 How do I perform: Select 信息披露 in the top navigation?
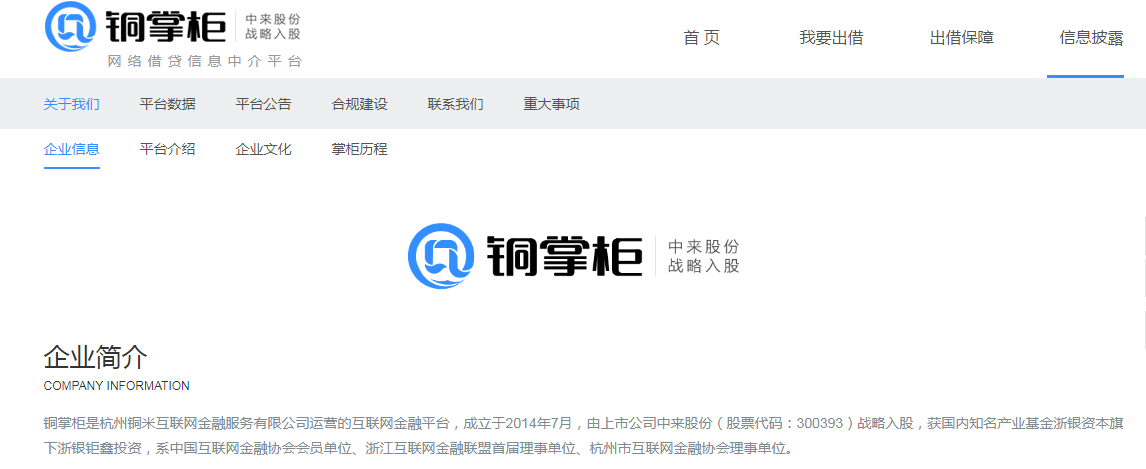click(1091, 38)
